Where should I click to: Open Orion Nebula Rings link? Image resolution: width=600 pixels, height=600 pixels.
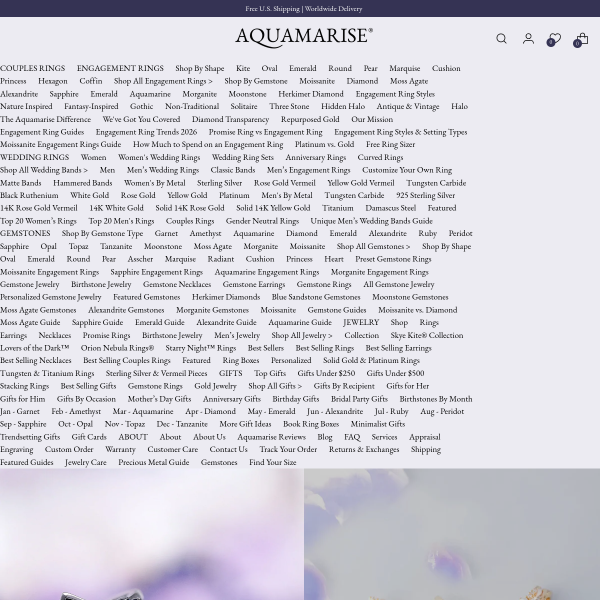click(117, 348)
